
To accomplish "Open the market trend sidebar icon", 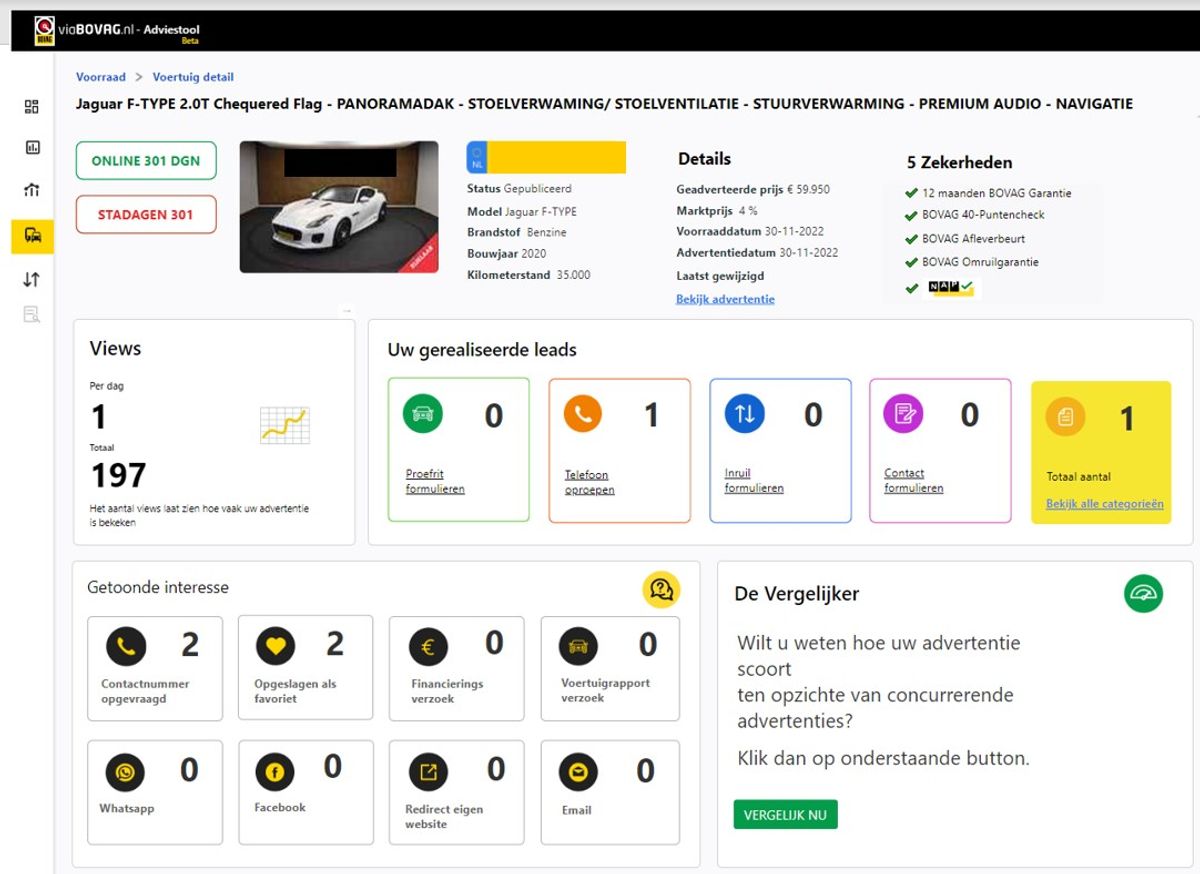I will (x=32, y=190).
